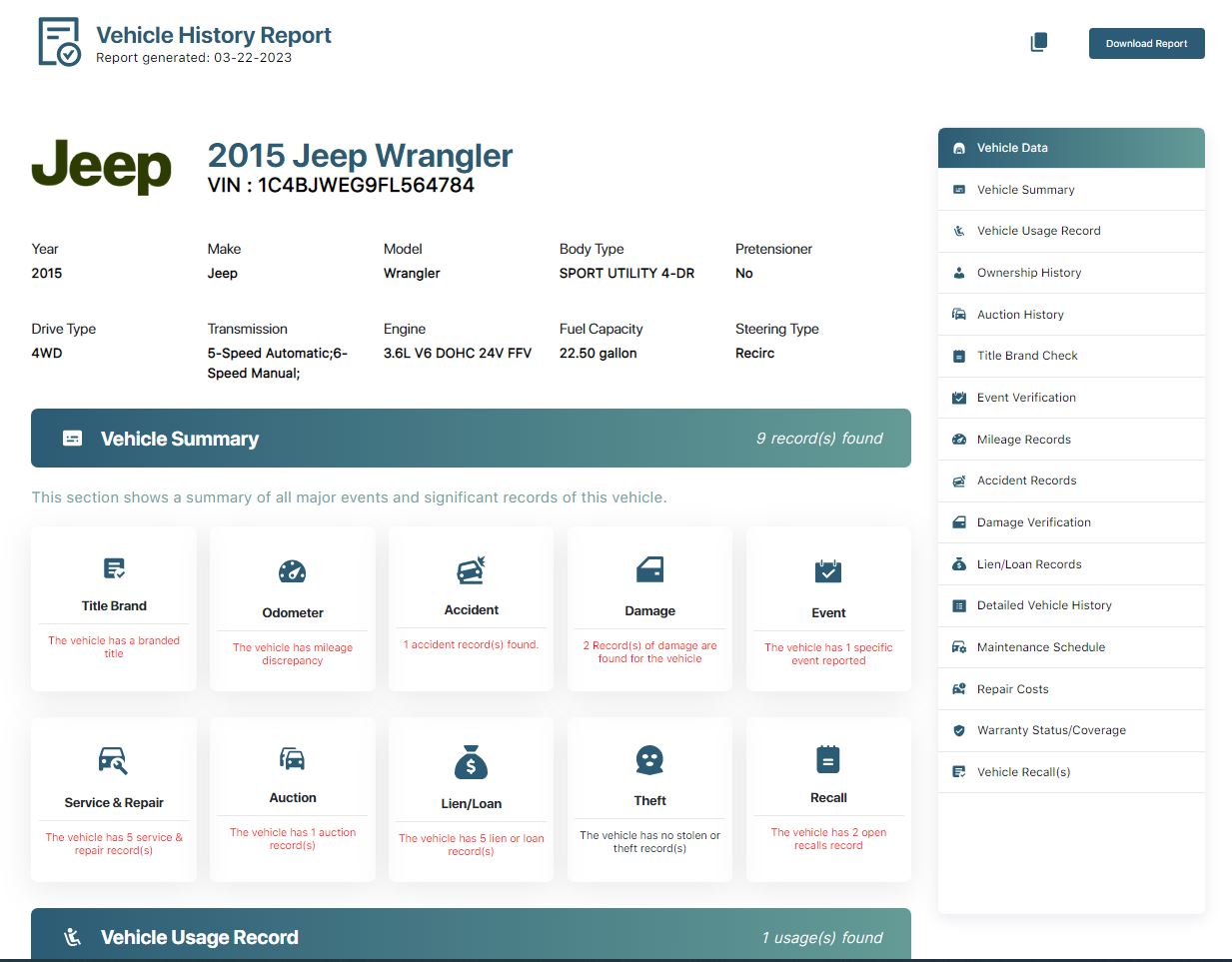Click the Vehicle Summary sidebar icon
Viewport: 1232px width, 962px height.
click(959, 190)
